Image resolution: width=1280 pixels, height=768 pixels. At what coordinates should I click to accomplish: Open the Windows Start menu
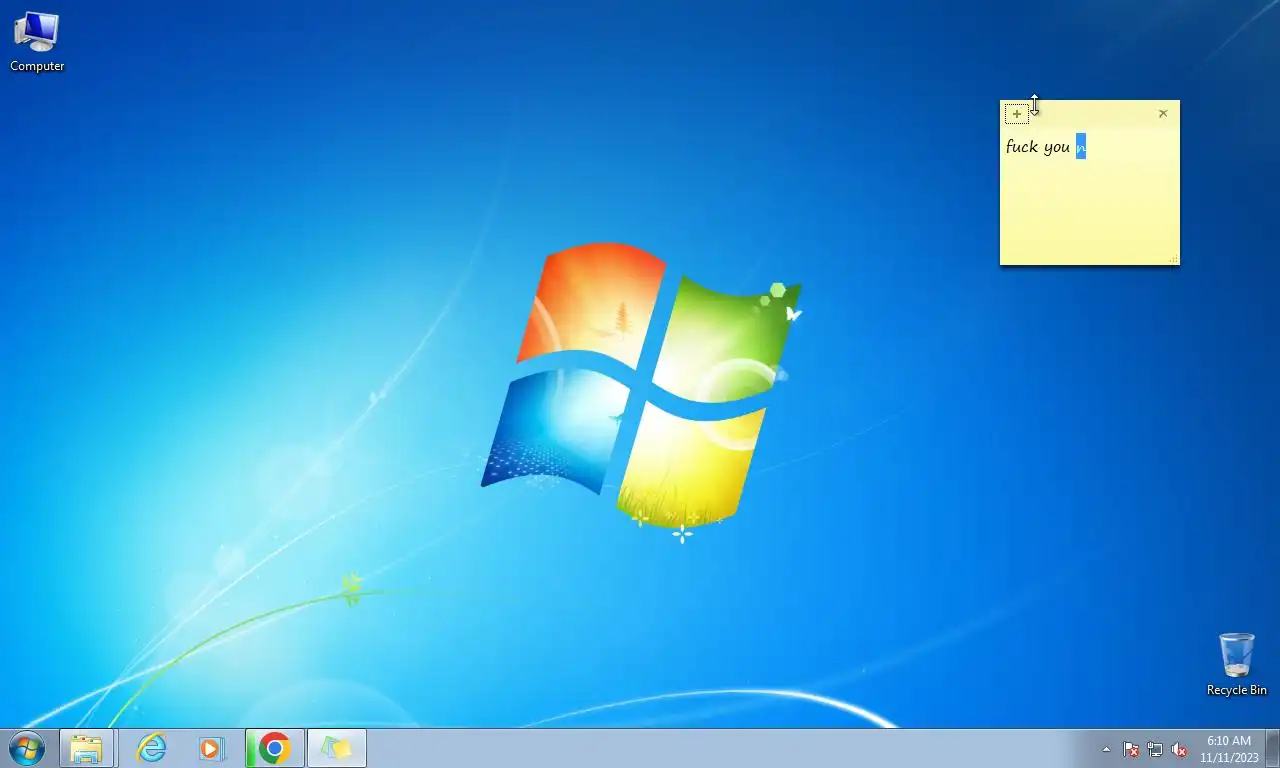point(26,748)
